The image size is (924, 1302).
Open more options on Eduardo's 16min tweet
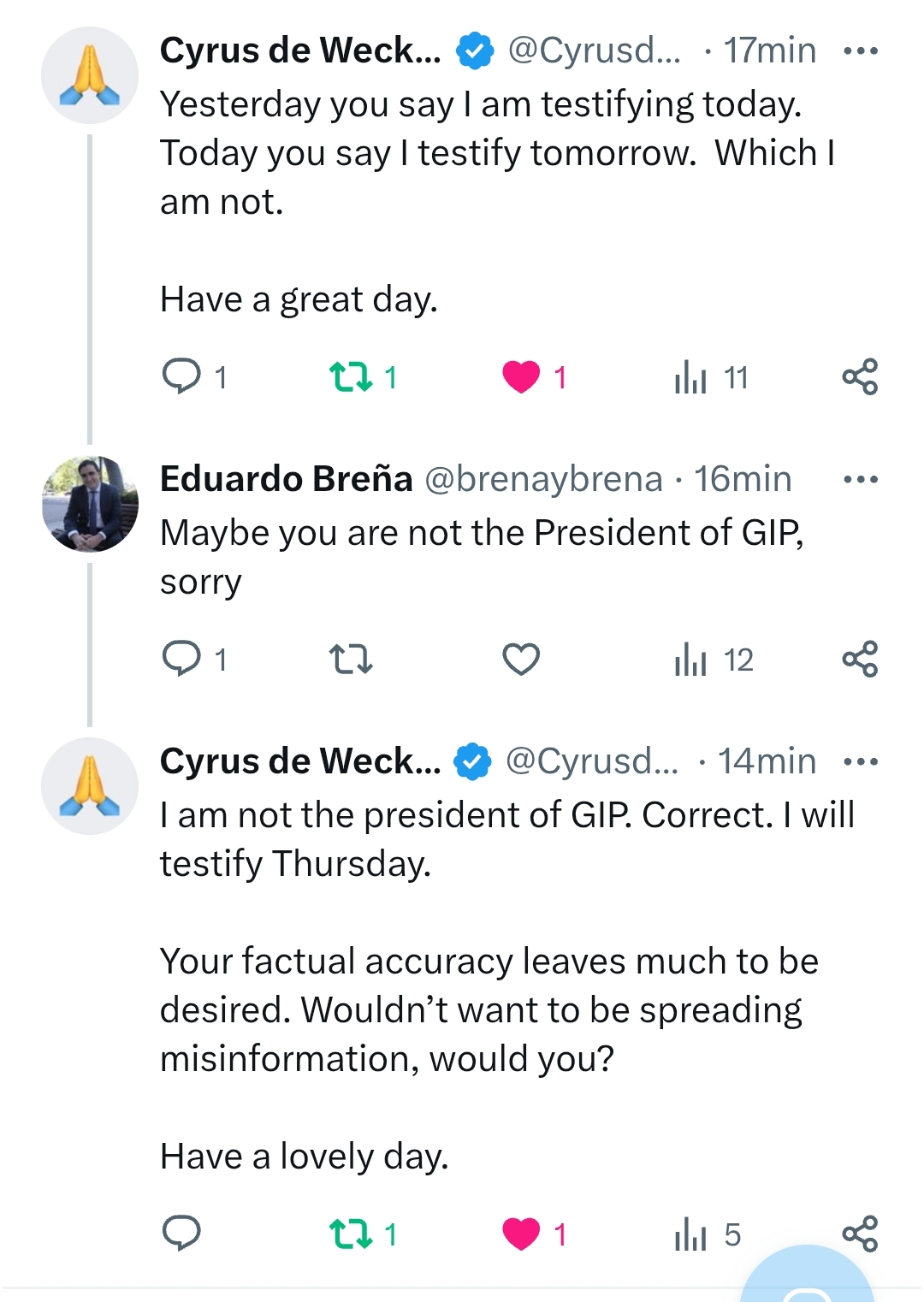[x=861, y=479]
